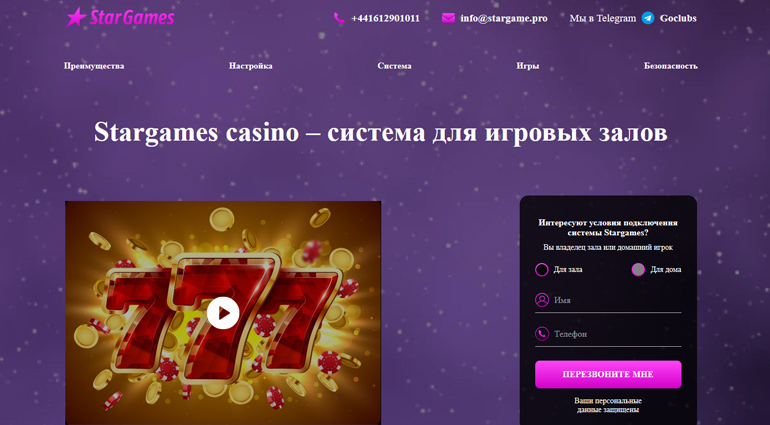
Task: Click the person icon beside Имя field
Action: (x=542, y=300)
